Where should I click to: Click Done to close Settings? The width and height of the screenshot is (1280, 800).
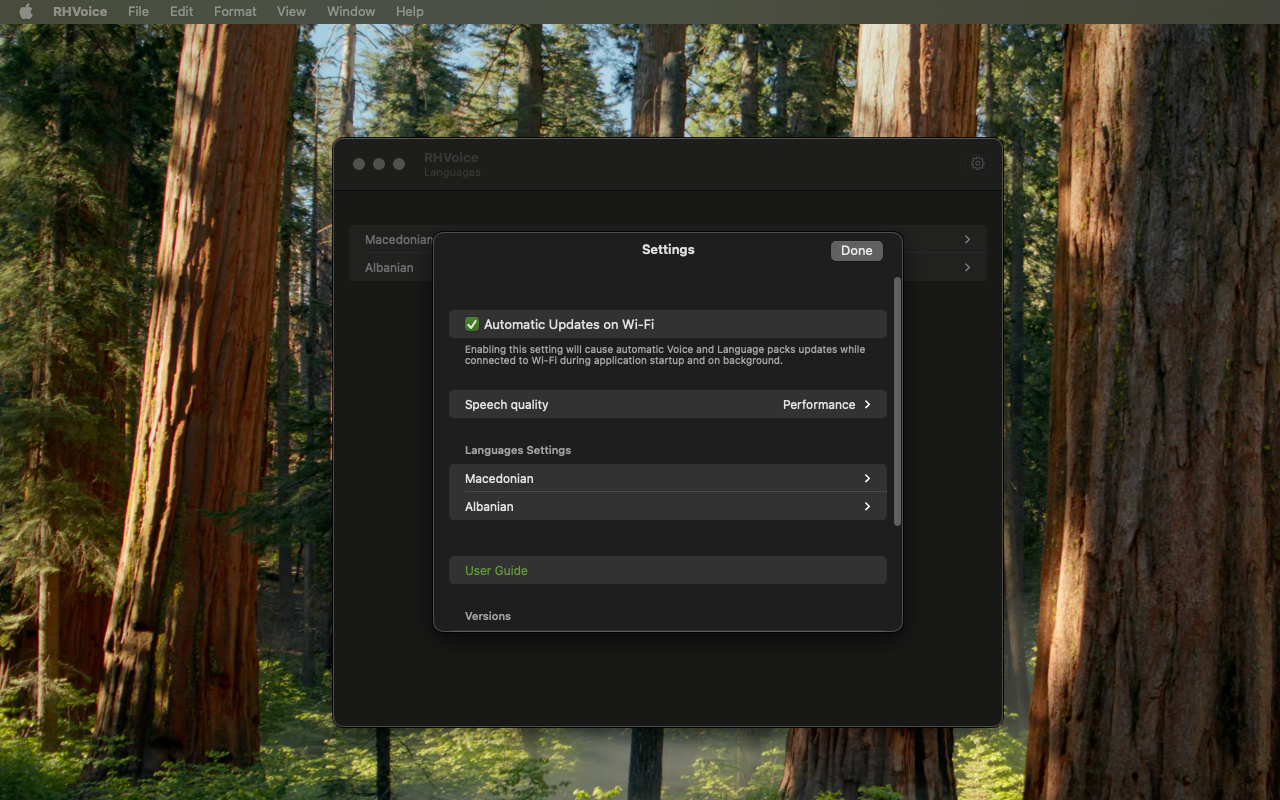click(x=856, y=250)
